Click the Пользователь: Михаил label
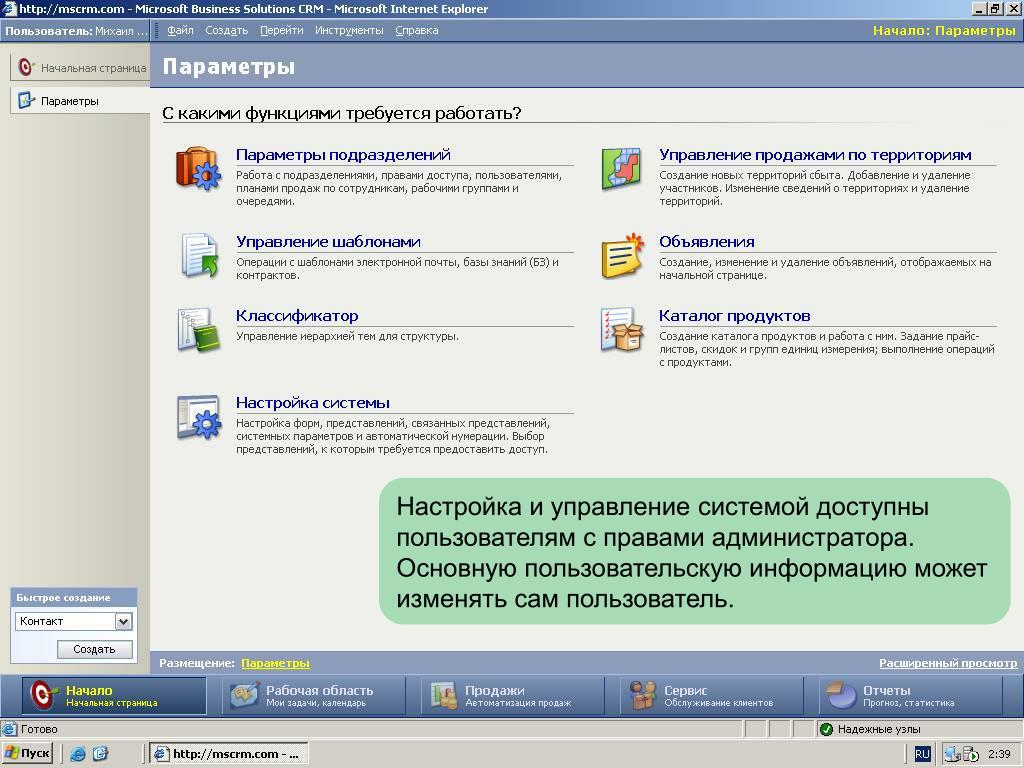 click(76, 31)
